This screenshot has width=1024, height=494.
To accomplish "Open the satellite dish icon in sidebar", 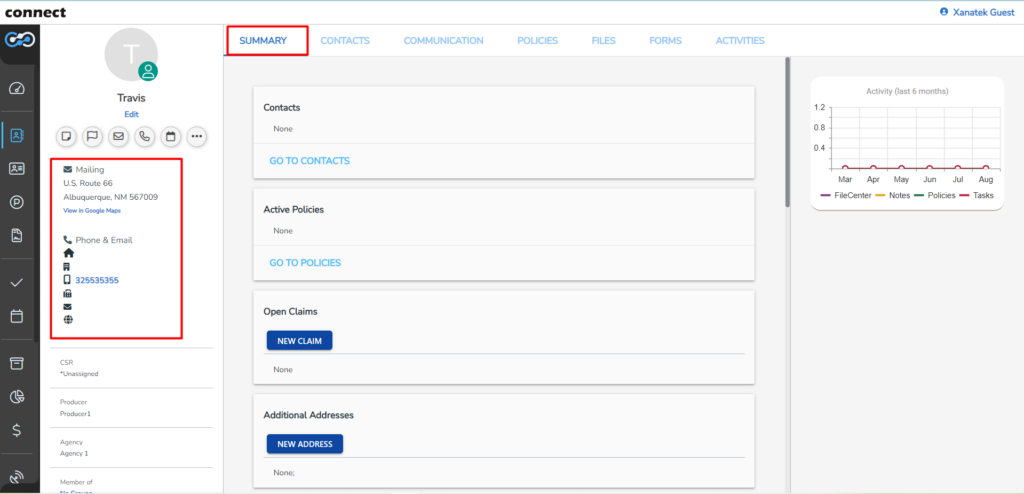I will pos(18,477).
